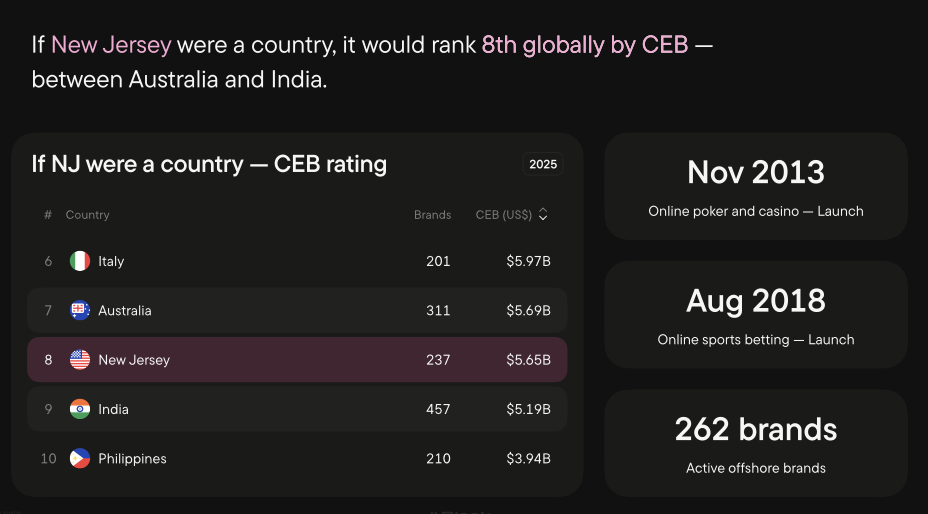Click the Philippines country name
928x514 pixels.
pos(132,459)
